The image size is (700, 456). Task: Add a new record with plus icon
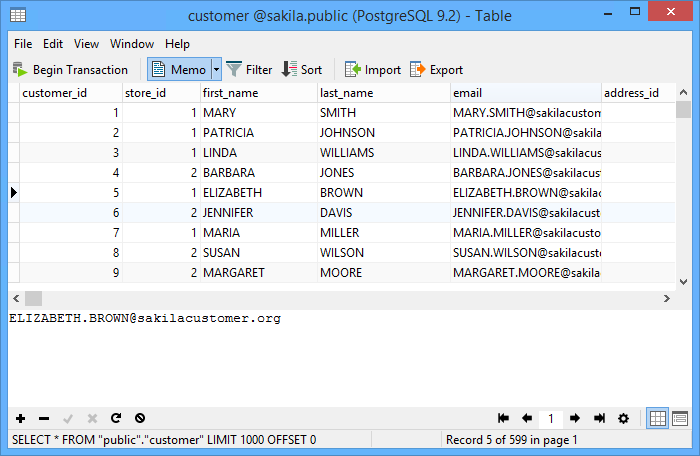21,418
